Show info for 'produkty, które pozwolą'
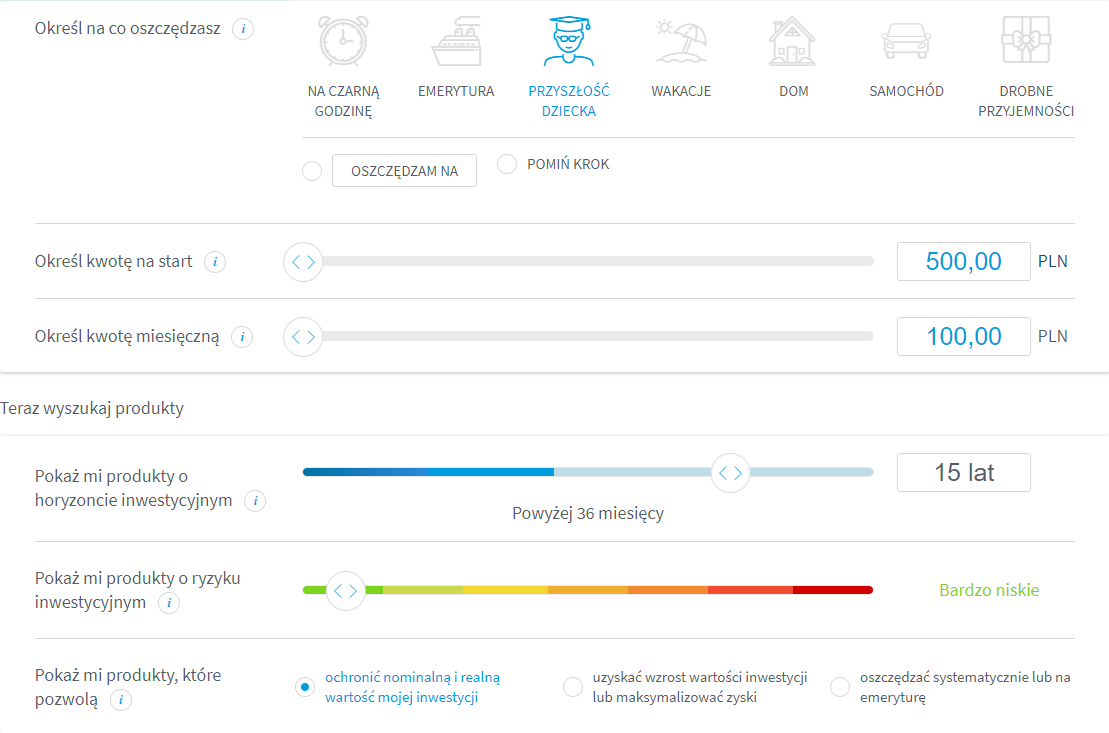Image resolution: width=1109 pixels, height=733 pixels. coord(121,700)
